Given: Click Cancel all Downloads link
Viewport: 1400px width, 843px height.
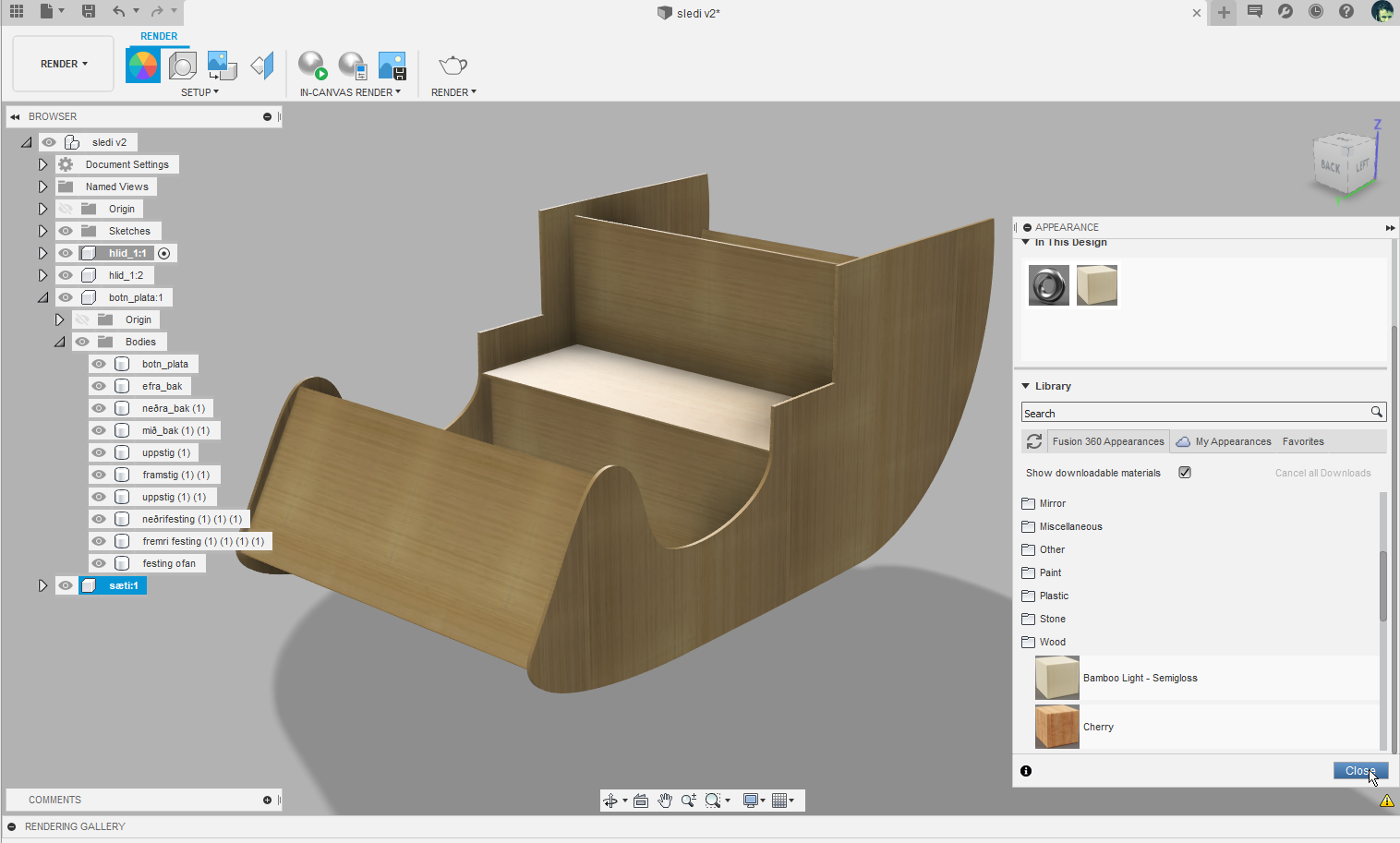Looking at the screenshot, I should tap(1322, 473).
